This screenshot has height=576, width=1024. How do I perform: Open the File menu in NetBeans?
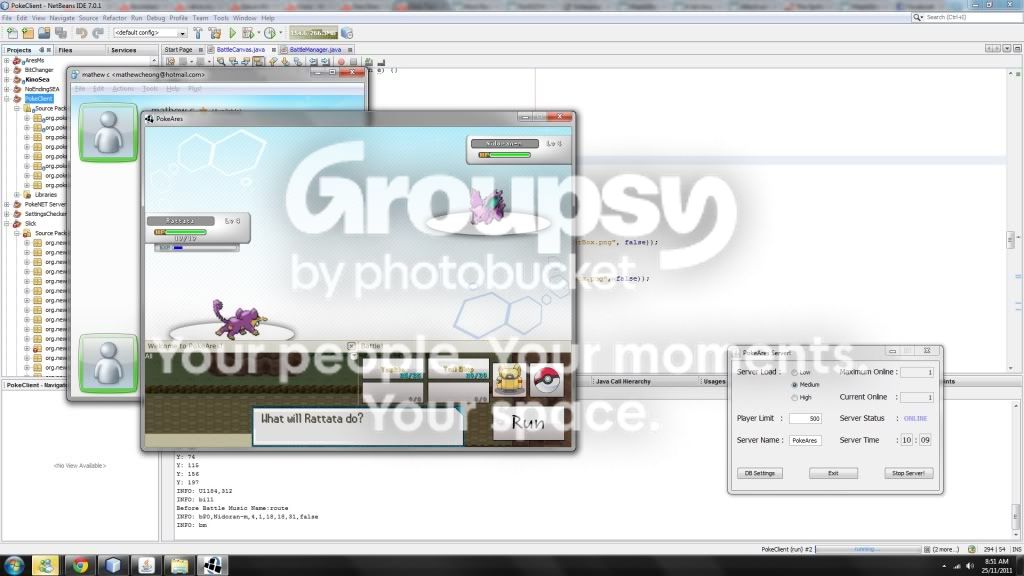click(x=7, y=18)
